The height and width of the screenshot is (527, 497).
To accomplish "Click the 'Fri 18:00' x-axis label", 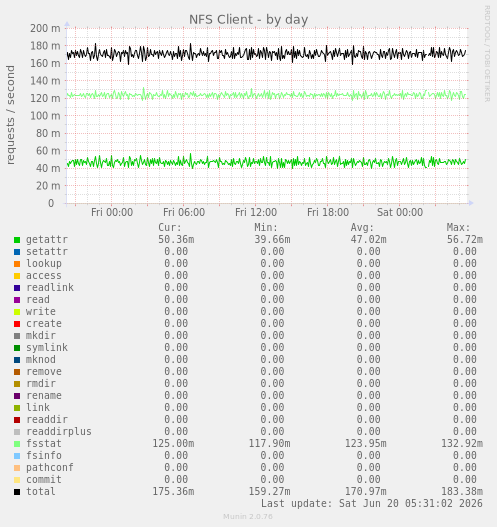I will point(328,212).
